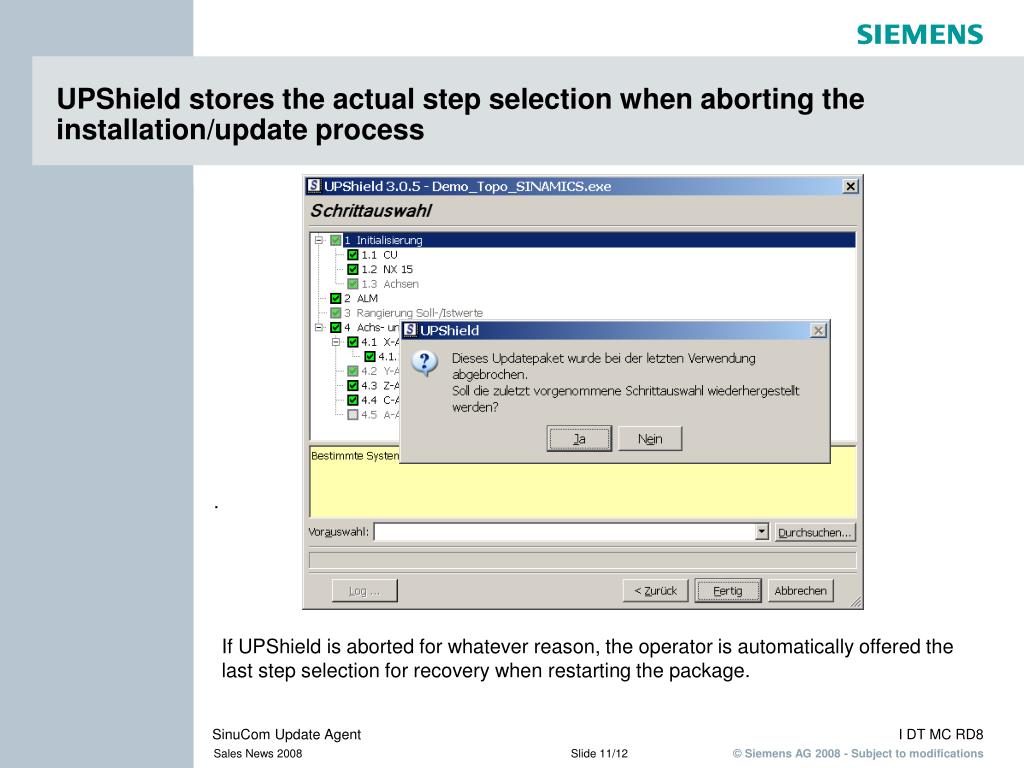Image resolution: width=1024 pixels, height=768 pixels.
Task: Check the empty 4.5 A- checkbox
Action: click(x=353, y=415)
